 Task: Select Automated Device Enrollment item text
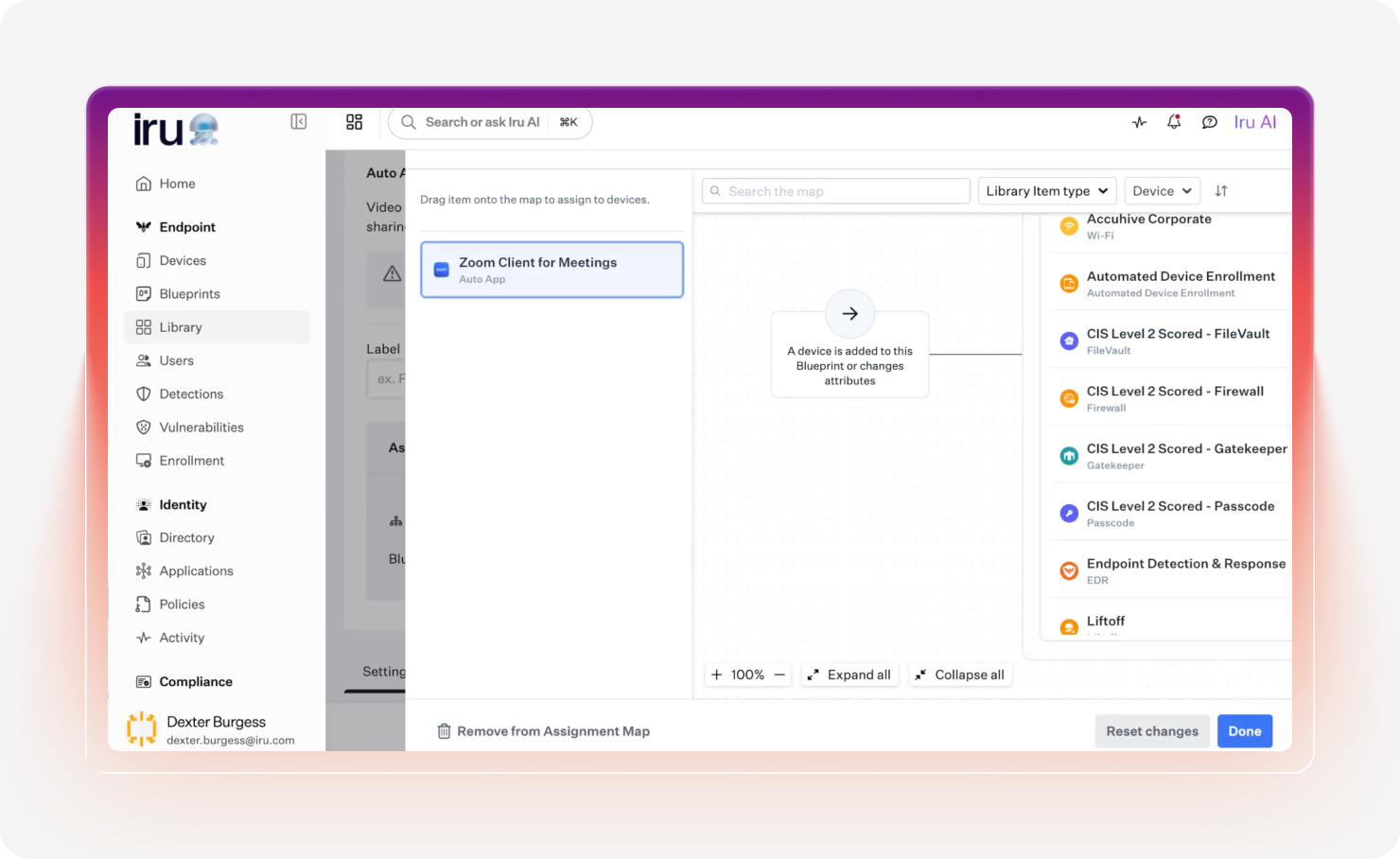pos(1181,276)
